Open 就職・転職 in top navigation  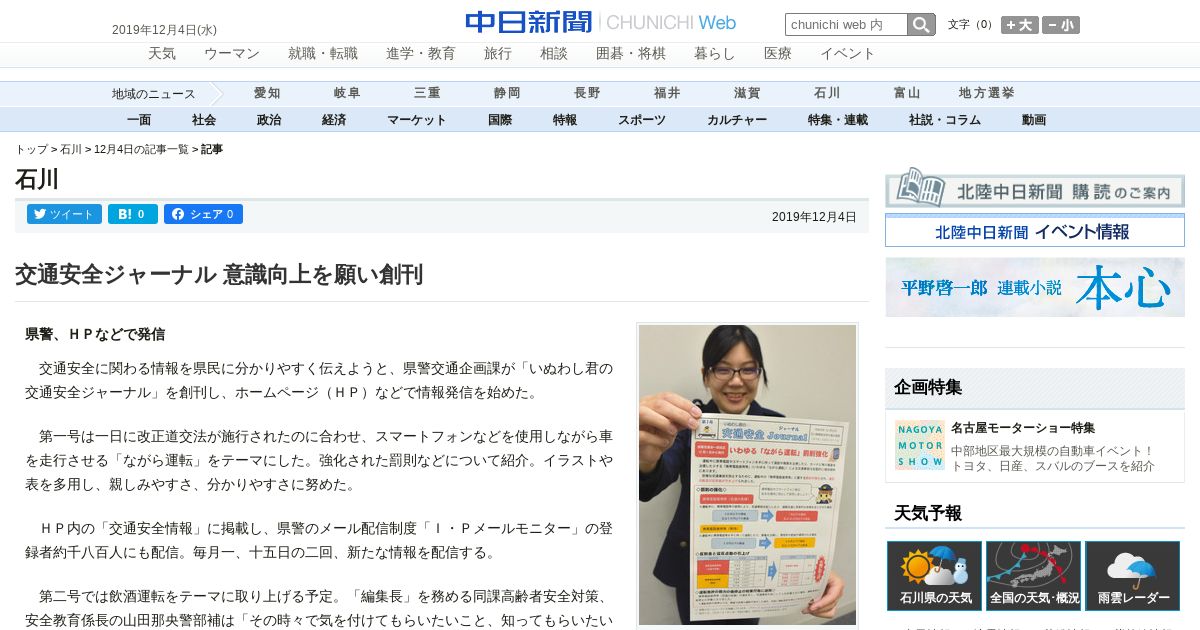(323, 54)
